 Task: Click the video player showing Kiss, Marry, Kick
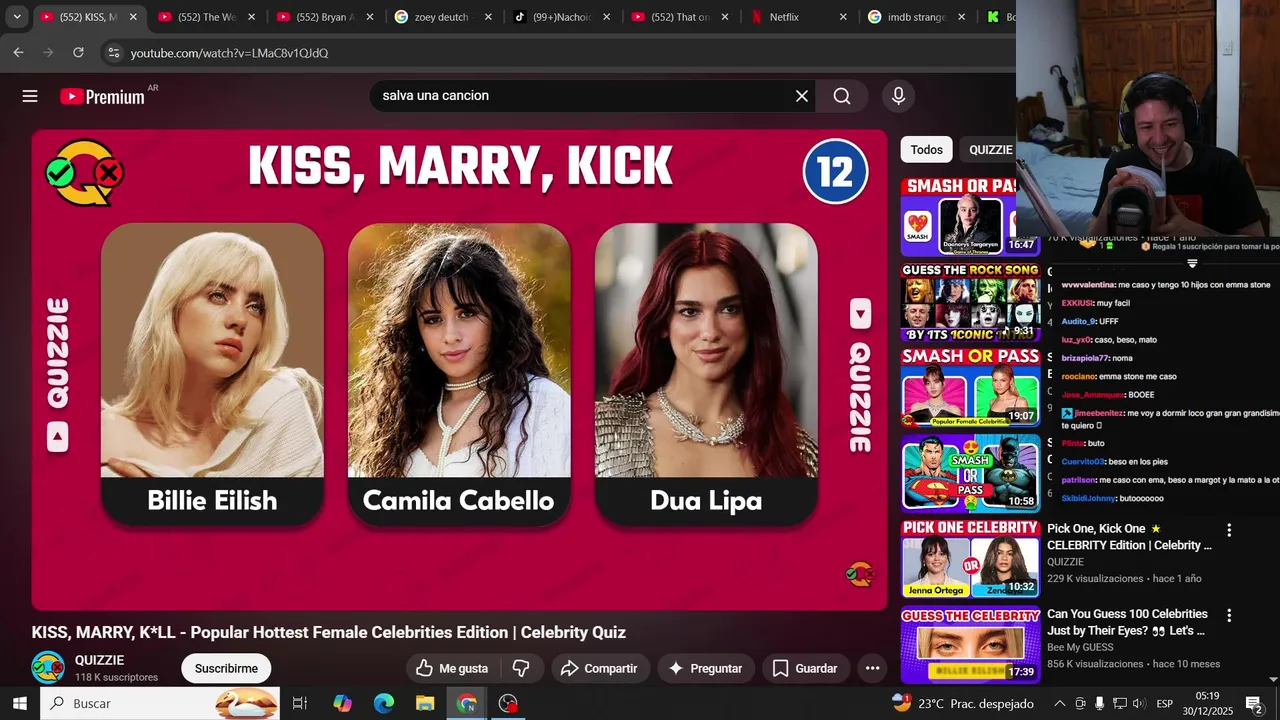click(x=459, y=369)
